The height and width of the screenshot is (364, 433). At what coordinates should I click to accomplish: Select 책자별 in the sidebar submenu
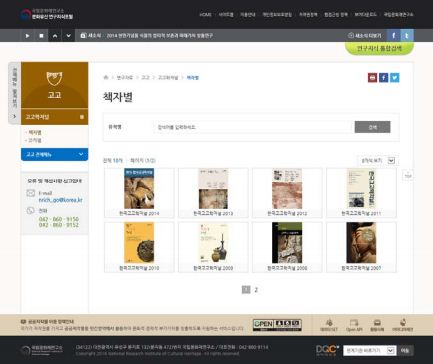pyautogui.click(x=35, y=132)
